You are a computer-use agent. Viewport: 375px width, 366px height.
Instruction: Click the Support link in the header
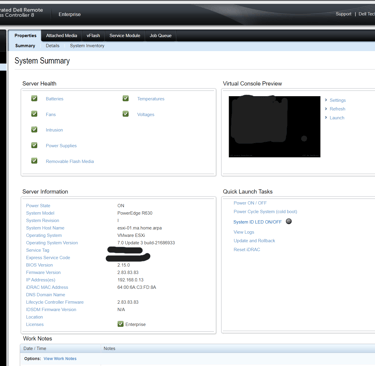(343, 14)
